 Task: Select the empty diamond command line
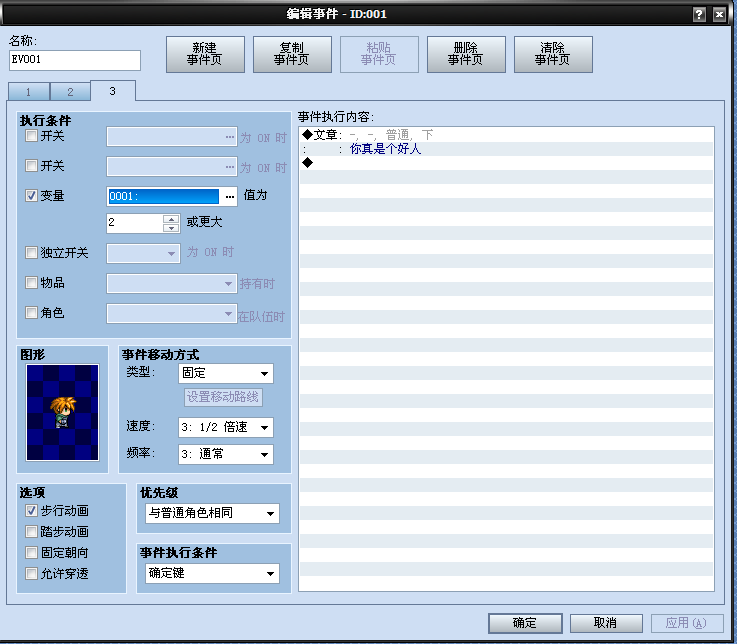(x=506, y=163)
